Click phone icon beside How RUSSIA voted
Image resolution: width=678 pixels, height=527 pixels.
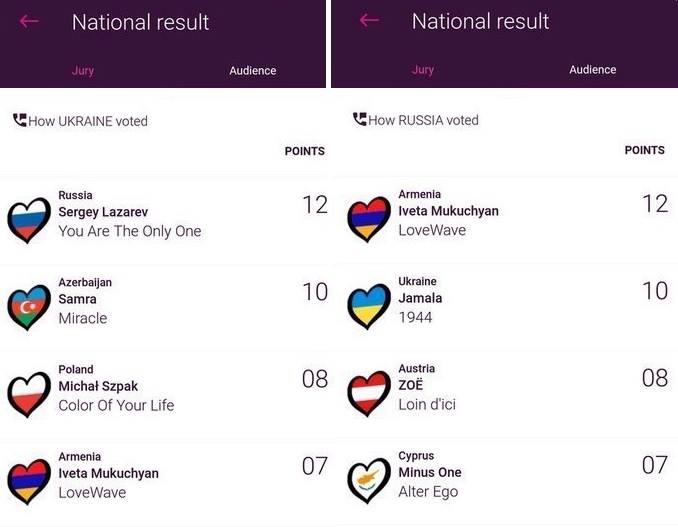tap(360, 119)
